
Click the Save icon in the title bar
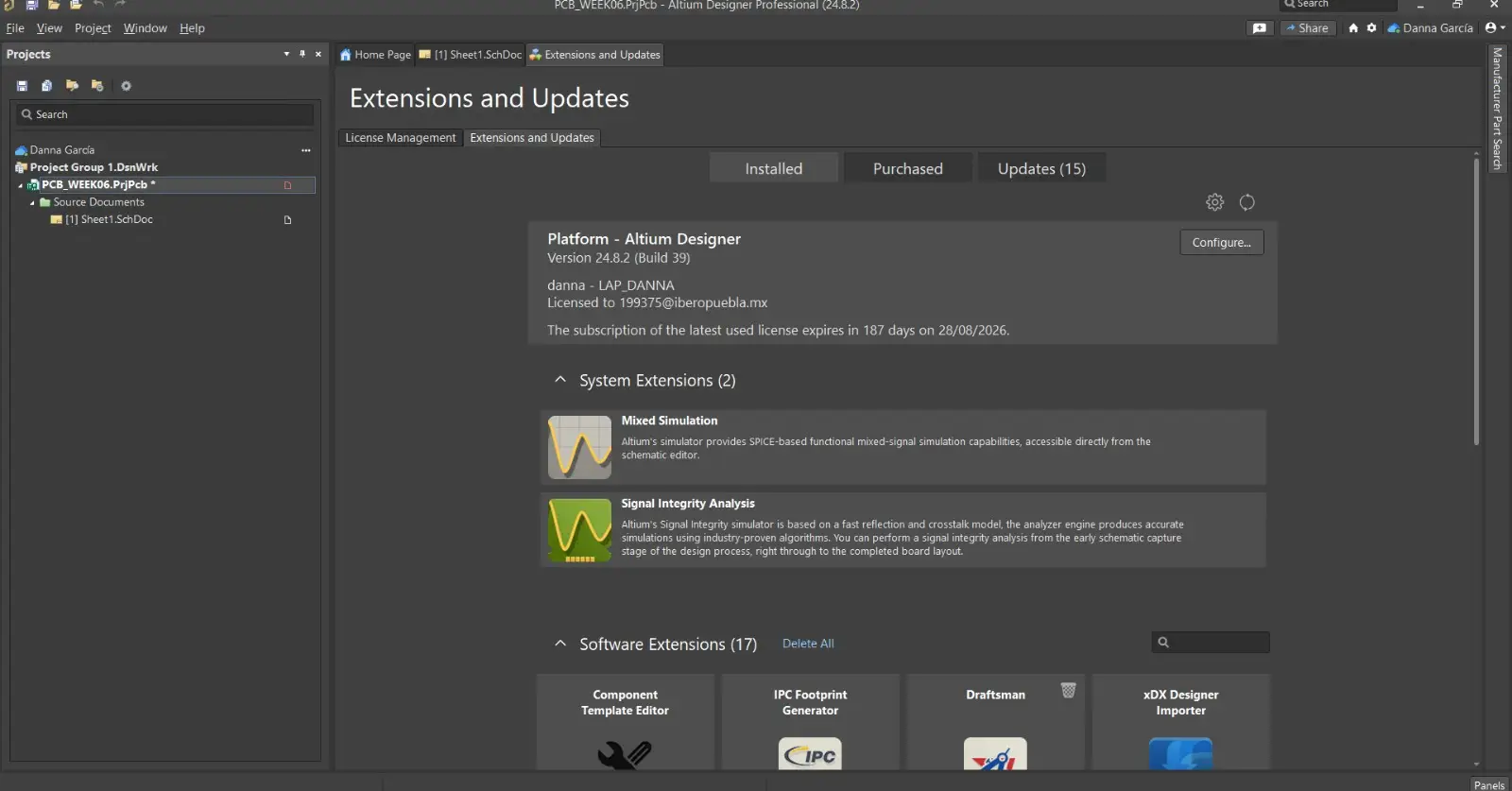click(31, 5)
